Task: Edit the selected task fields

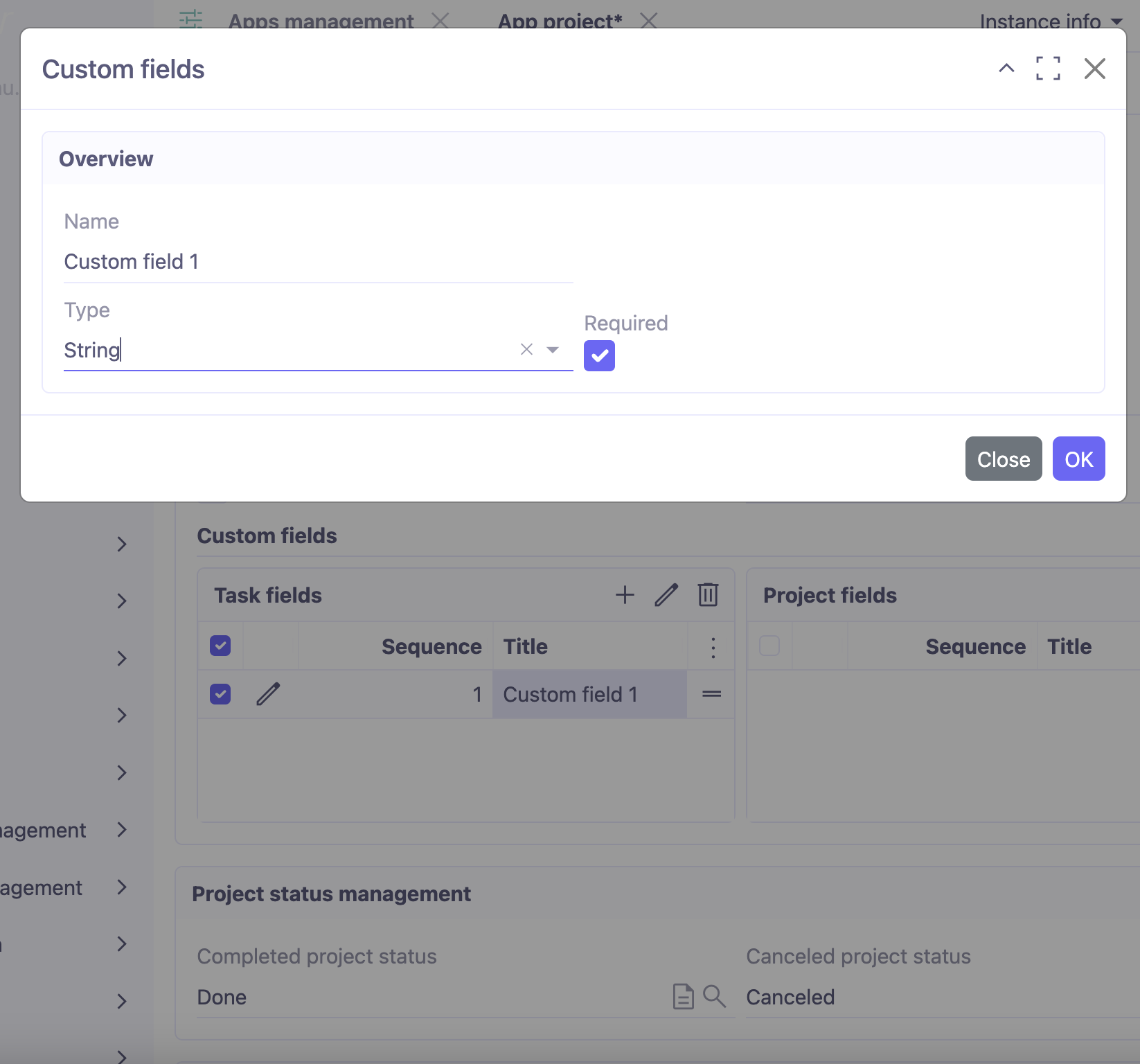Action: (x=666, y=594)
